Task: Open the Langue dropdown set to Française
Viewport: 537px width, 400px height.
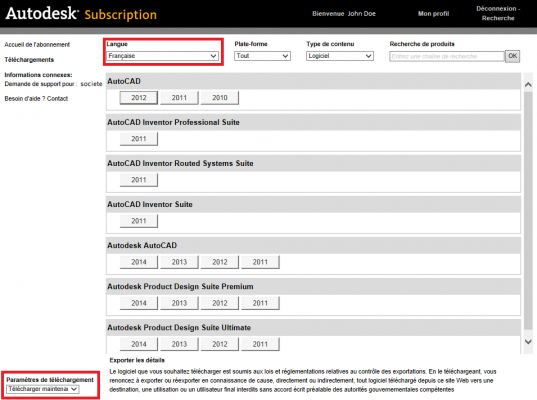Action: click(162, 56)
